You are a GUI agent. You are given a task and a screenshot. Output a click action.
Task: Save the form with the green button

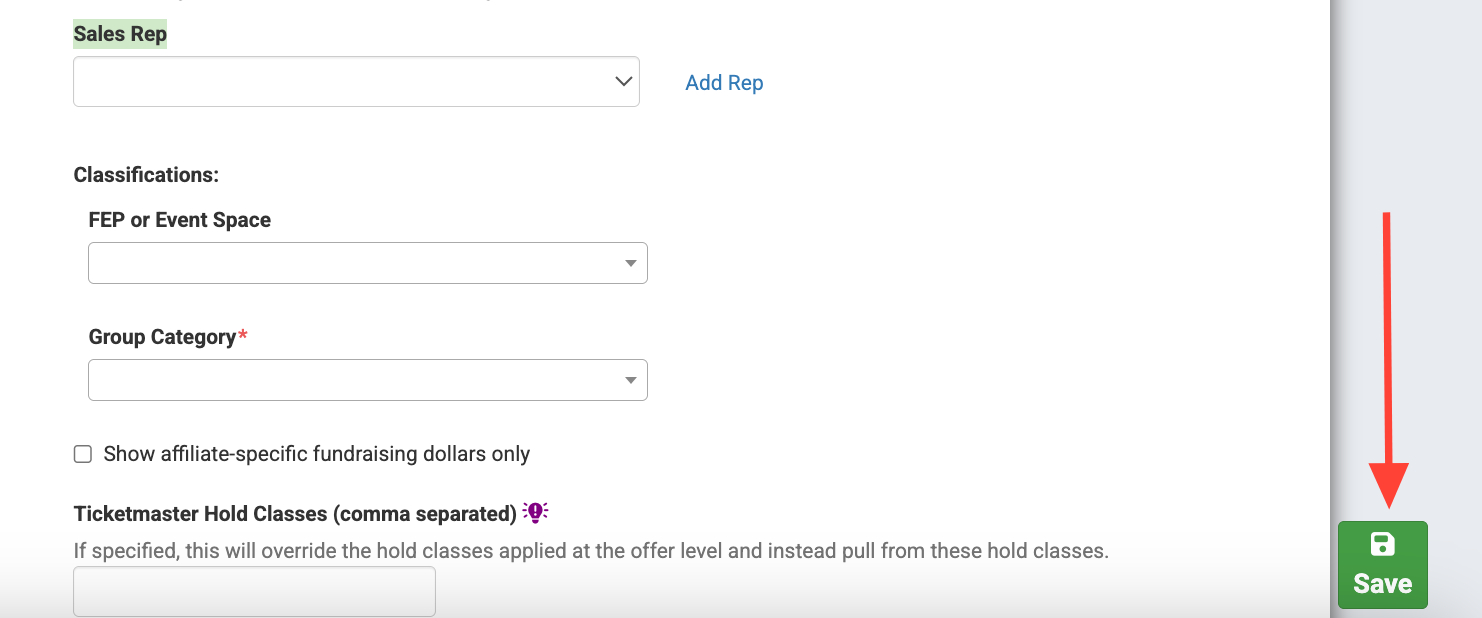pos(1383,565)
